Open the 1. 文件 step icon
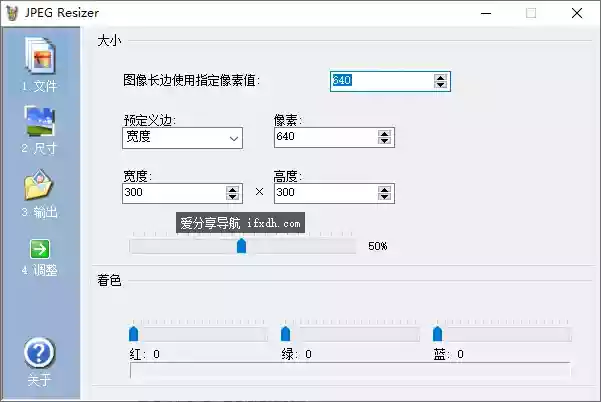This screenshot has height=402, width=601. pyautogui.click(x=40, y=56)
